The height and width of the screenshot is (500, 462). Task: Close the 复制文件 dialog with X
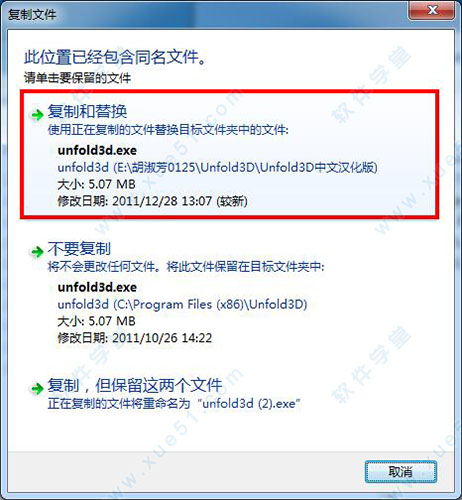(432, 10)
